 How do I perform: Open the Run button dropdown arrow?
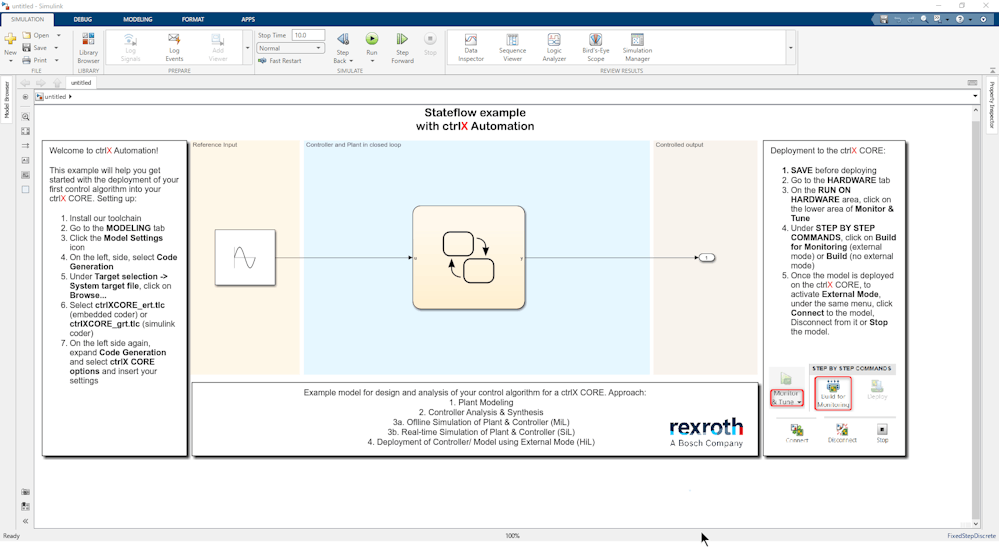click(372, 61)
